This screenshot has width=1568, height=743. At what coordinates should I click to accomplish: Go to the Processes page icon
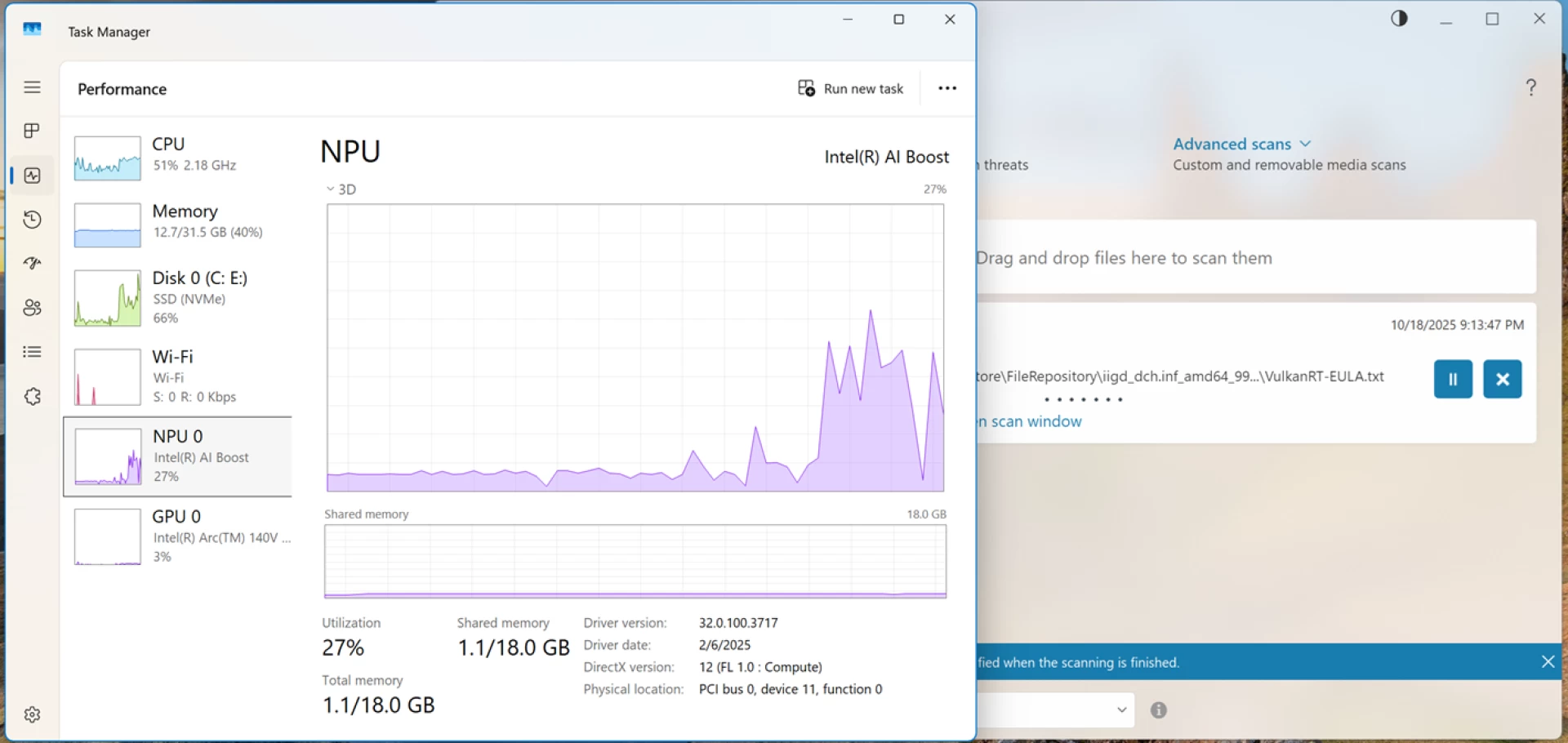tap(32, 131)
